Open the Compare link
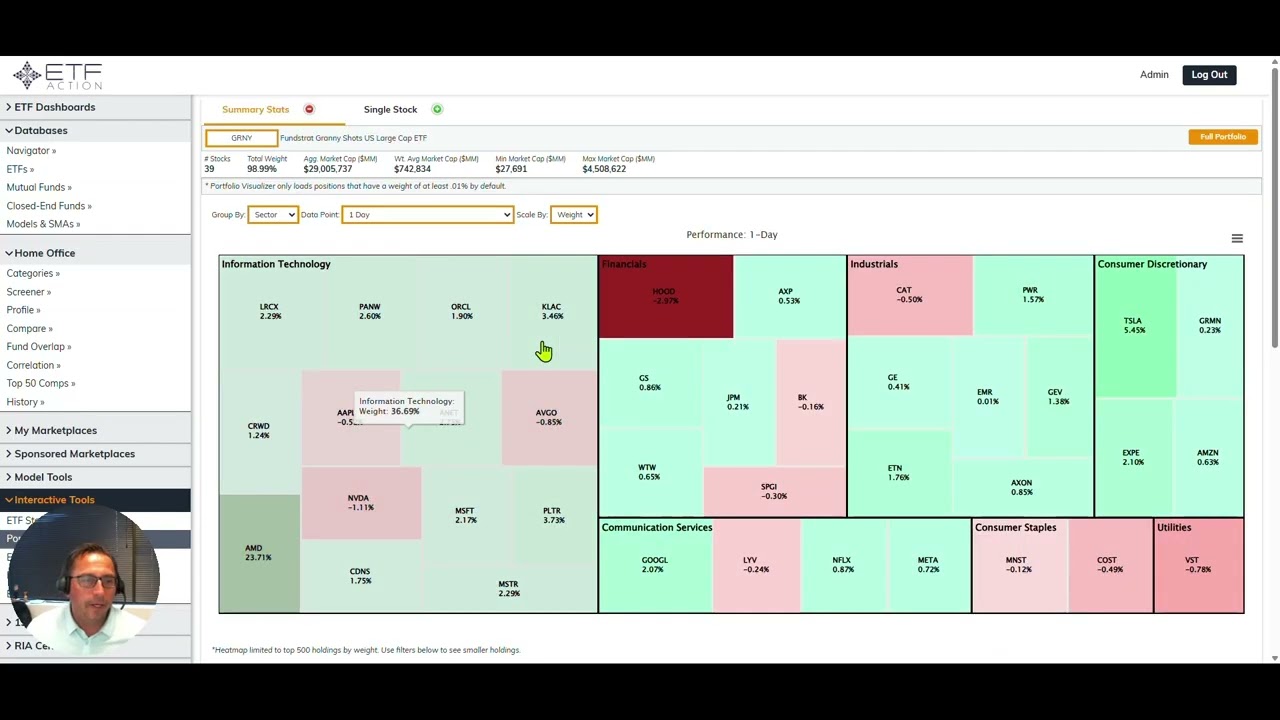 29,328
